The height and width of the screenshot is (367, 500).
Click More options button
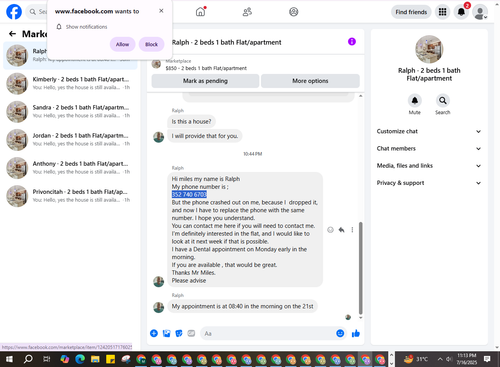(x=310, y=81)
